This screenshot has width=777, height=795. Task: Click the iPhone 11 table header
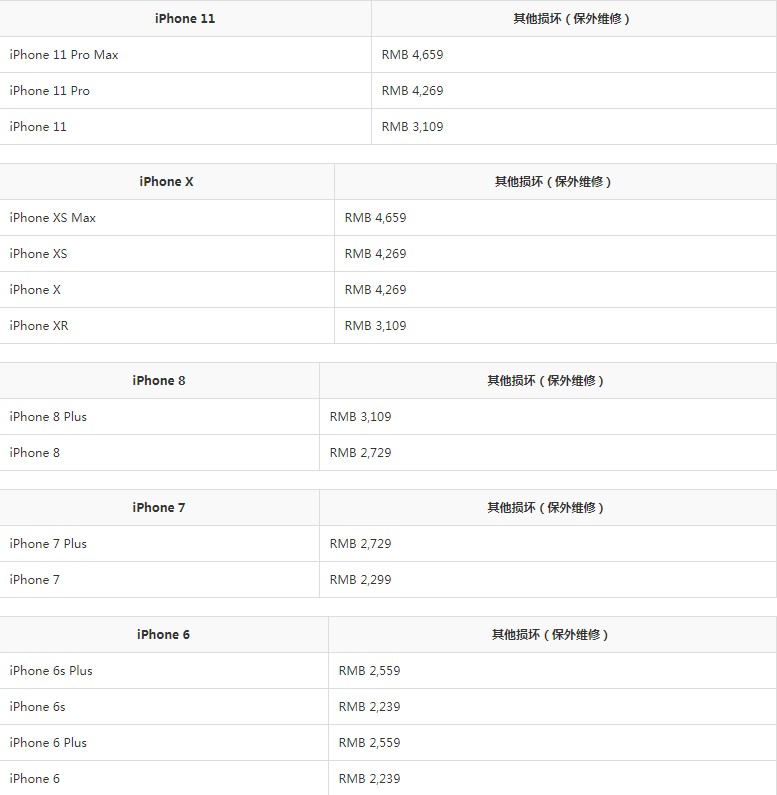point(185,18)
